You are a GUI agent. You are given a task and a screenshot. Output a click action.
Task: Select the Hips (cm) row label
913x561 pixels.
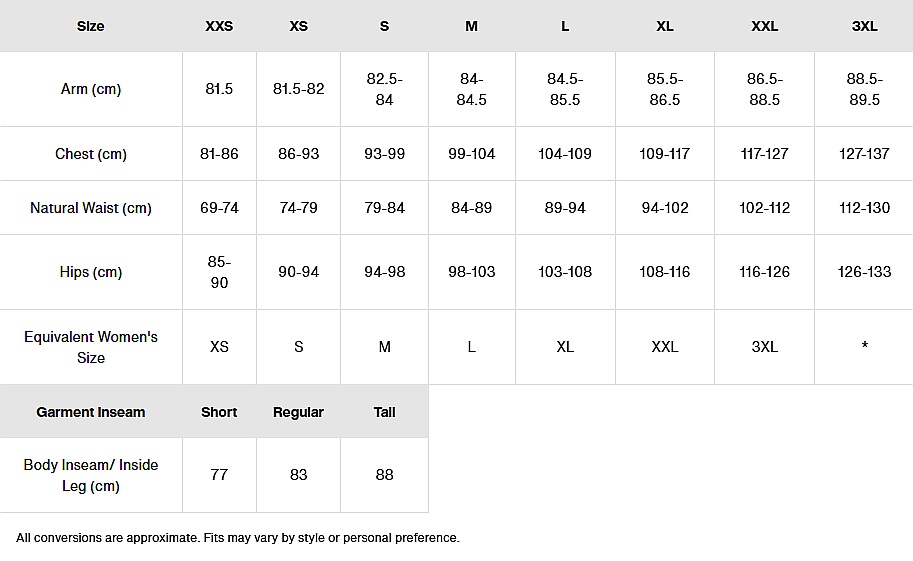(x=91, y=272)
